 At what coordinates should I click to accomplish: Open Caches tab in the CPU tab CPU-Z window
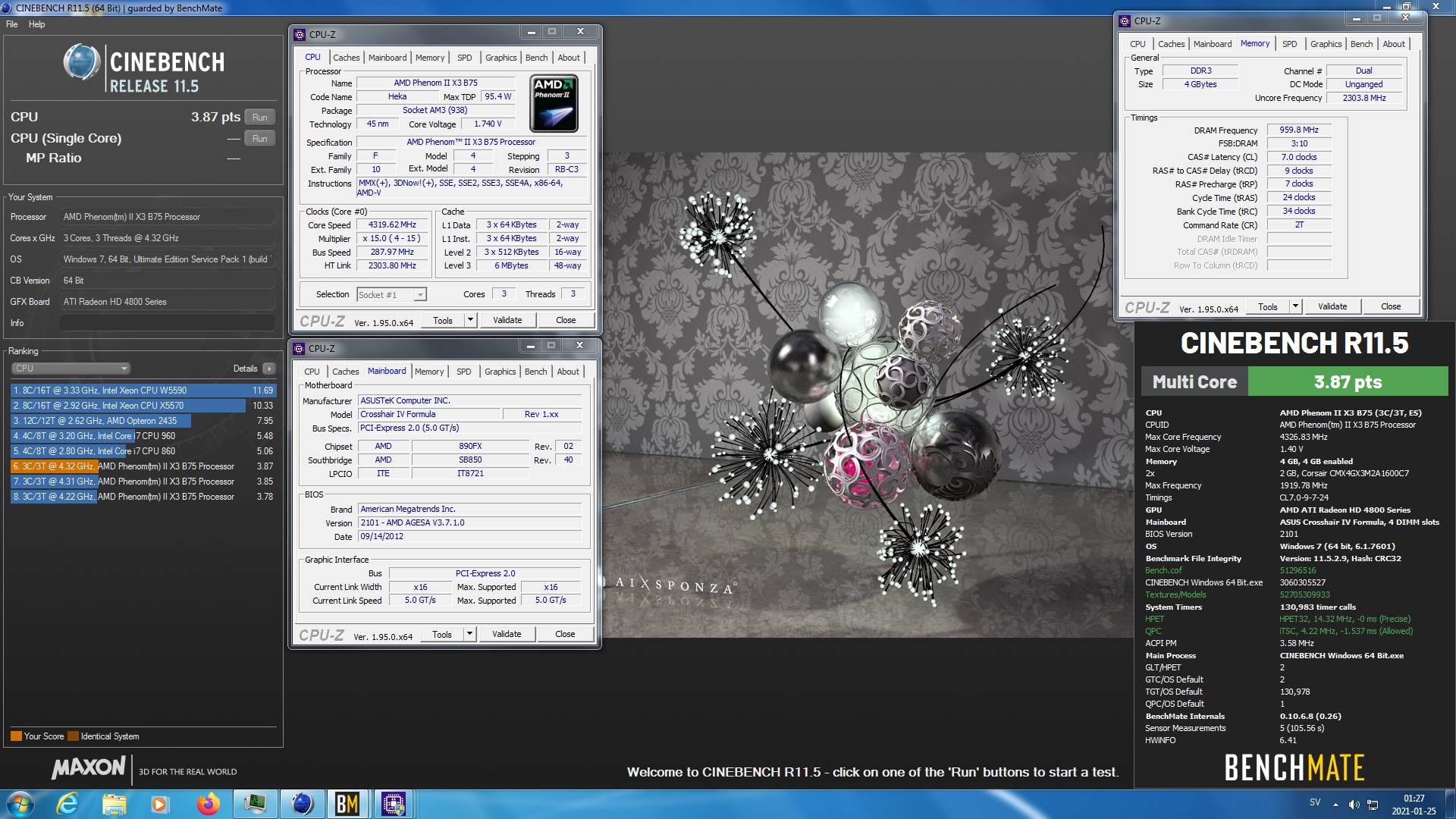346,58
